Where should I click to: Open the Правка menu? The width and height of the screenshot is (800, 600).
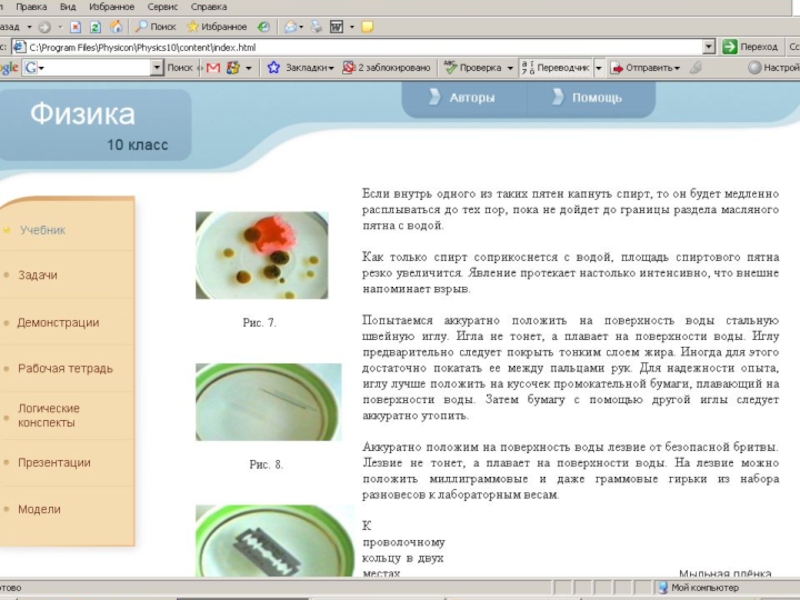31,7
